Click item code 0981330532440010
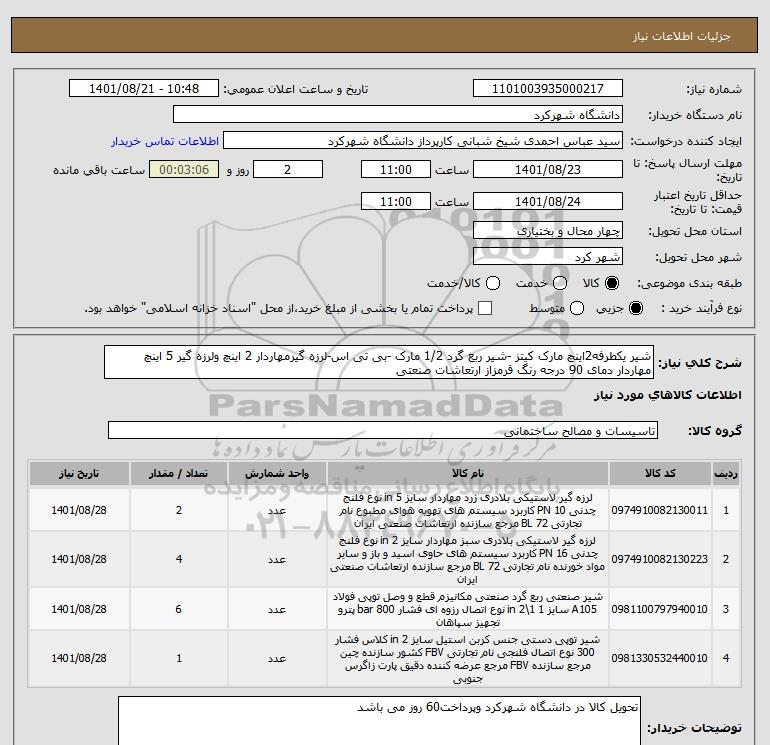 tap(660, 658)
